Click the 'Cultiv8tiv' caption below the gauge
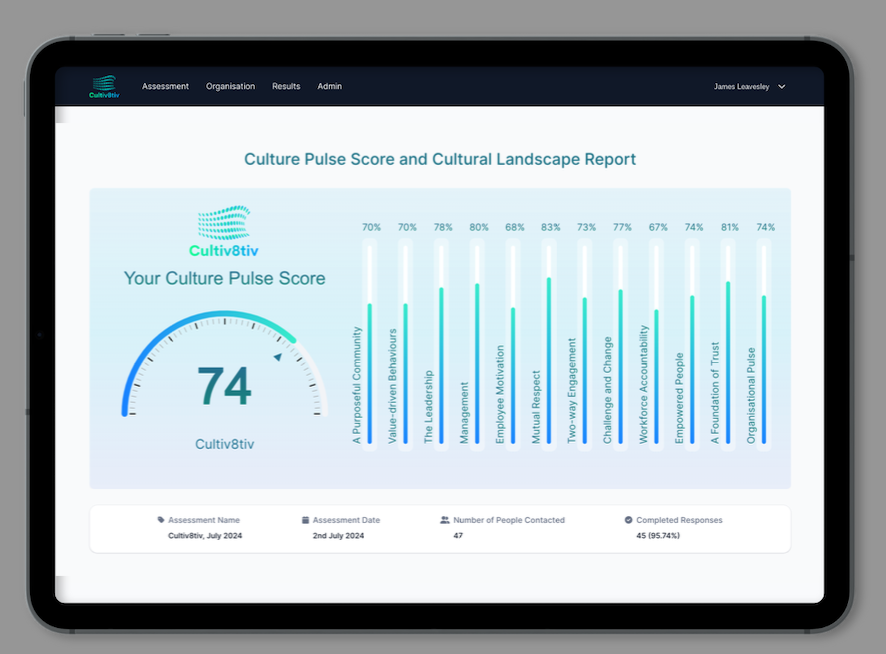 (224, 444)
